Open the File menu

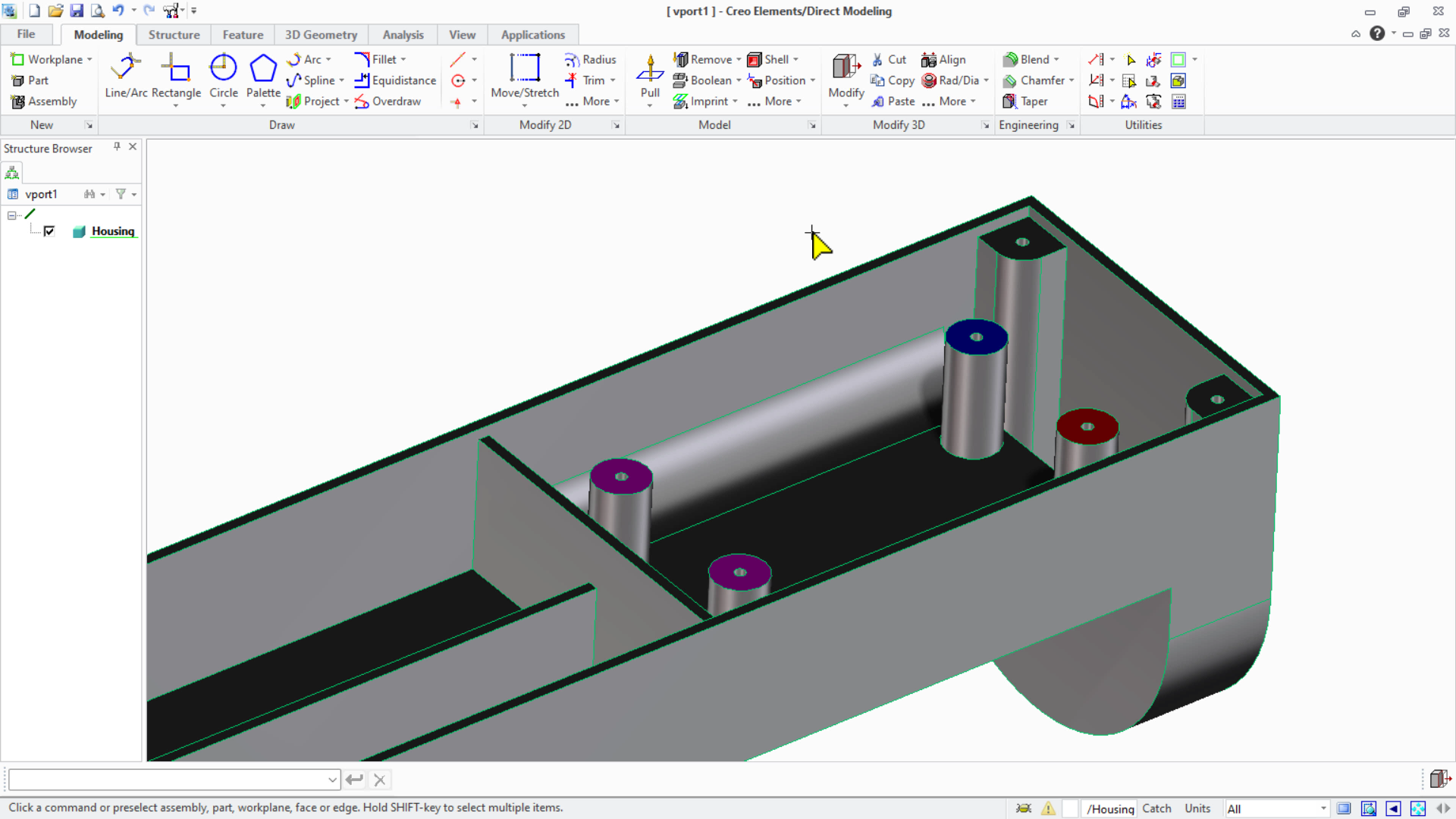coord(26,34)
